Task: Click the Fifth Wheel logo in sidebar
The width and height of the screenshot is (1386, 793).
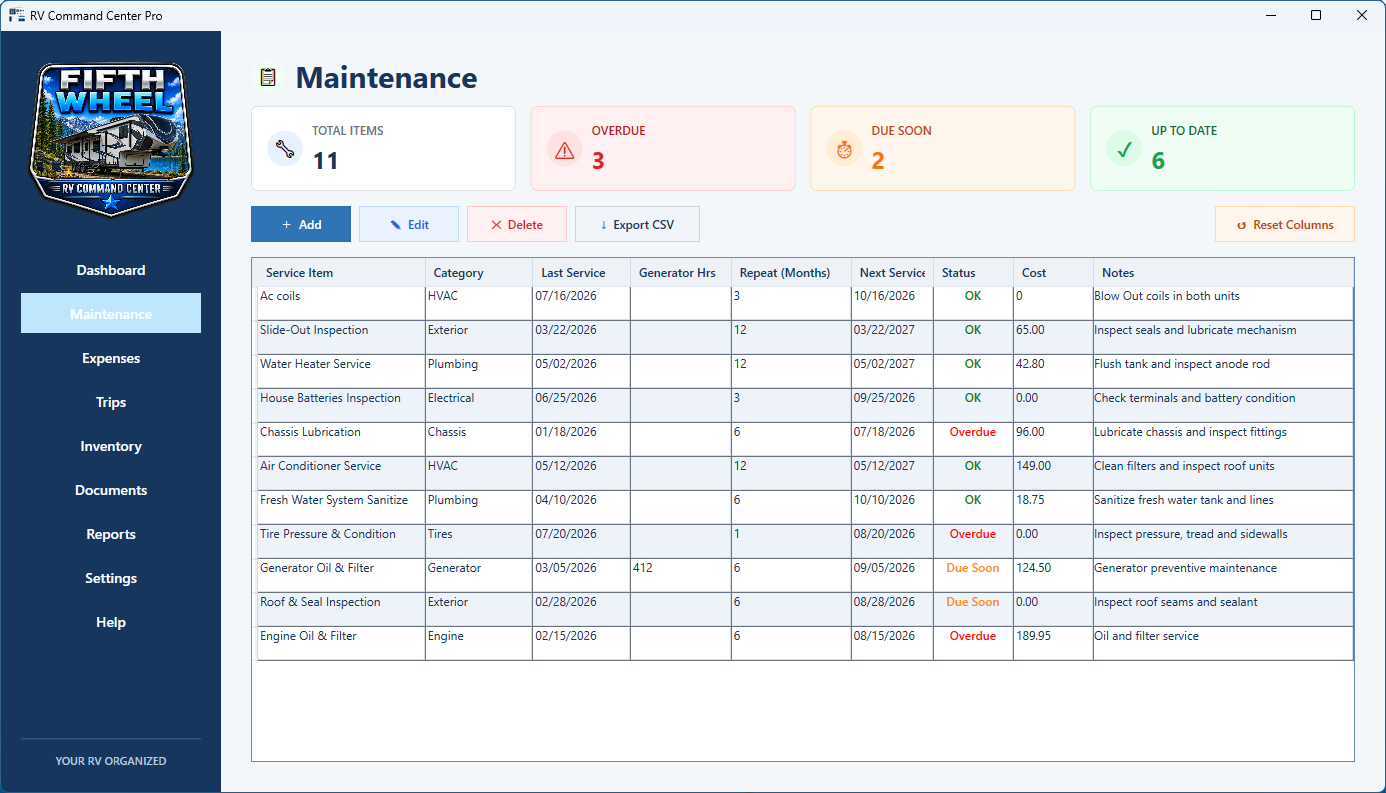Action: pos(110,138)
